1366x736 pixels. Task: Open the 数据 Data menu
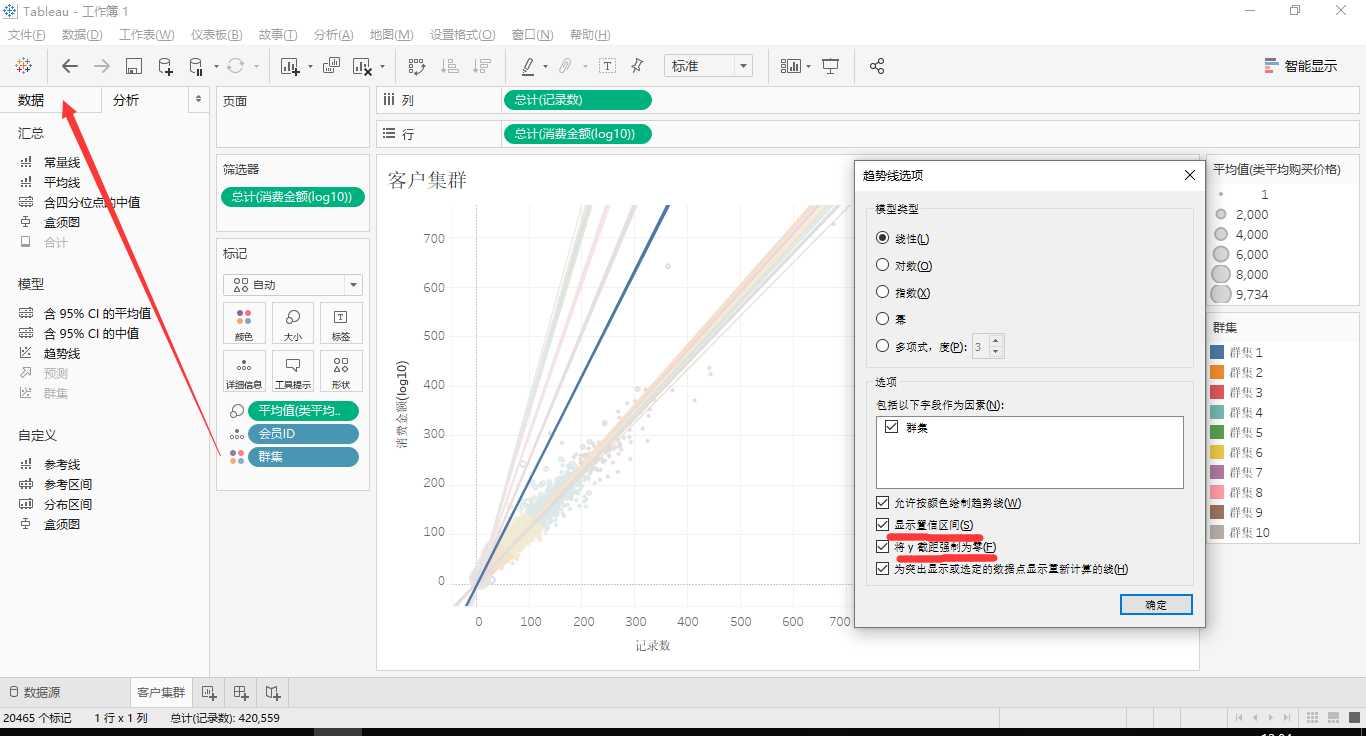pos(82,35)
